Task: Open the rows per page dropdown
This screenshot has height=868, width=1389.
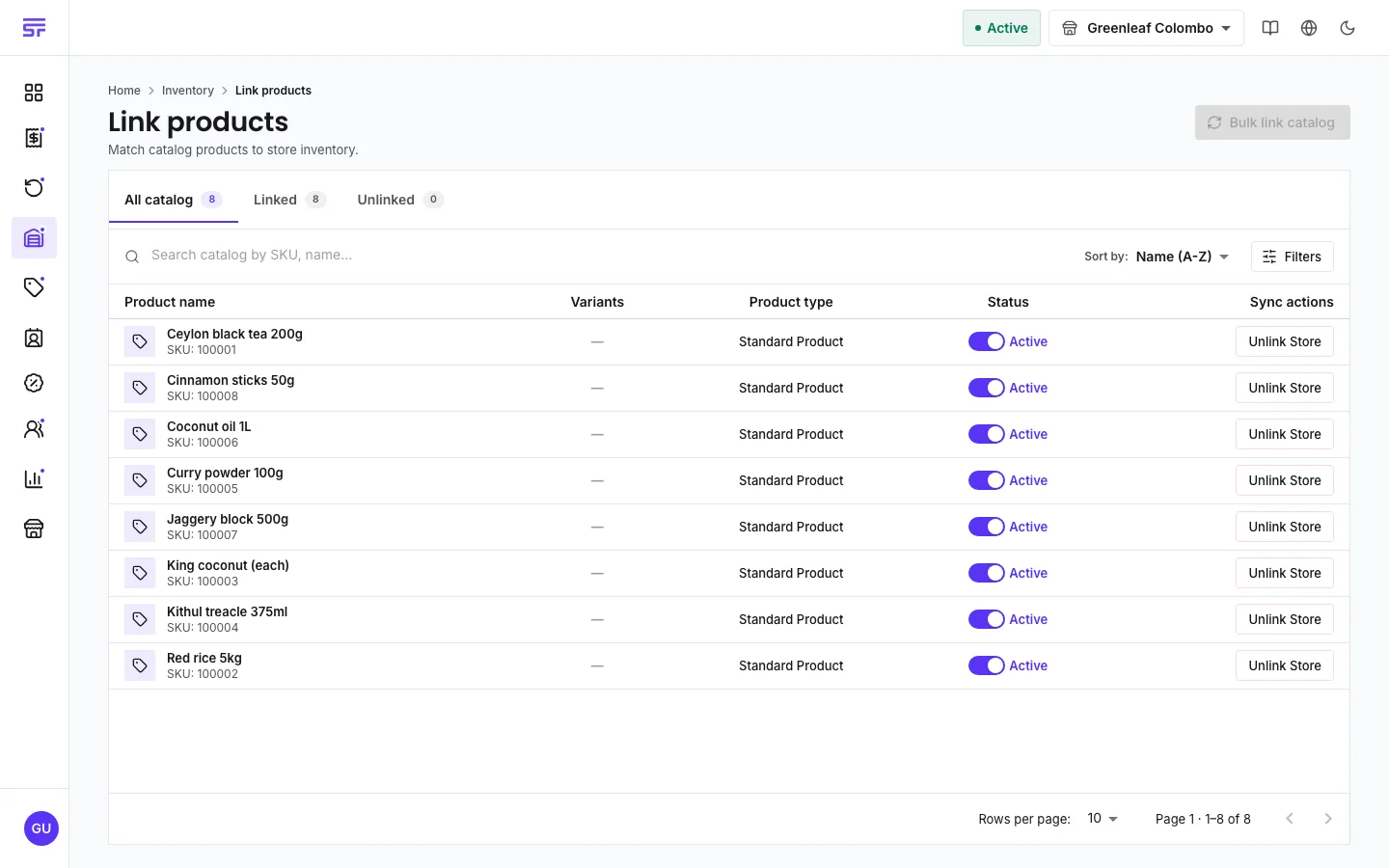Action: point(1102,819)
